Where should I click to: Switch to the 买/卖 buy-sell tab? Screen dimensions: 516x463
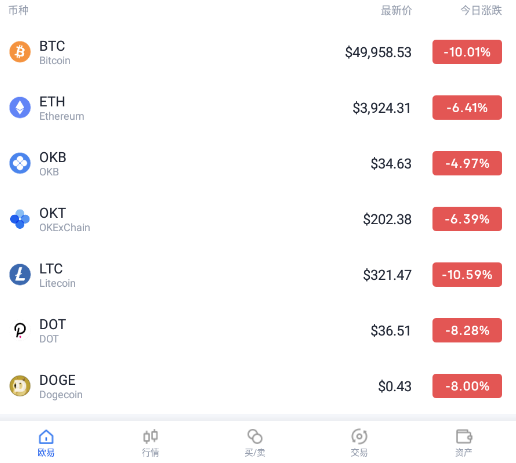click(255, 443)
